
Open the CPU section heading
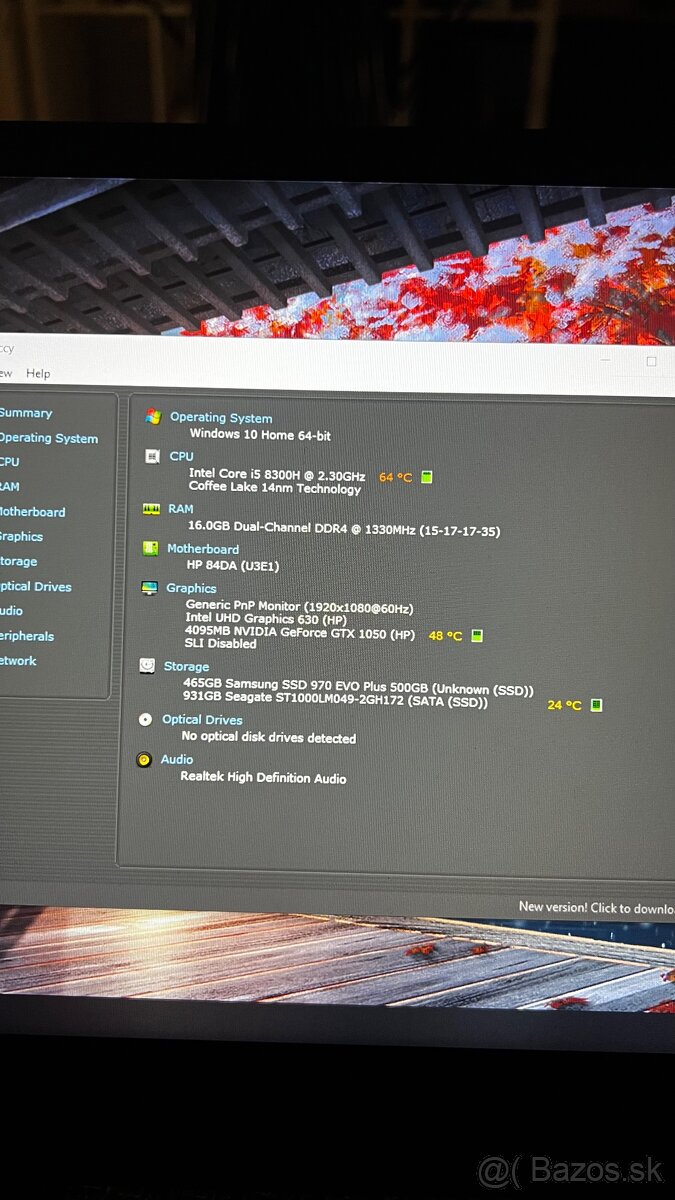tap(182, 456)
